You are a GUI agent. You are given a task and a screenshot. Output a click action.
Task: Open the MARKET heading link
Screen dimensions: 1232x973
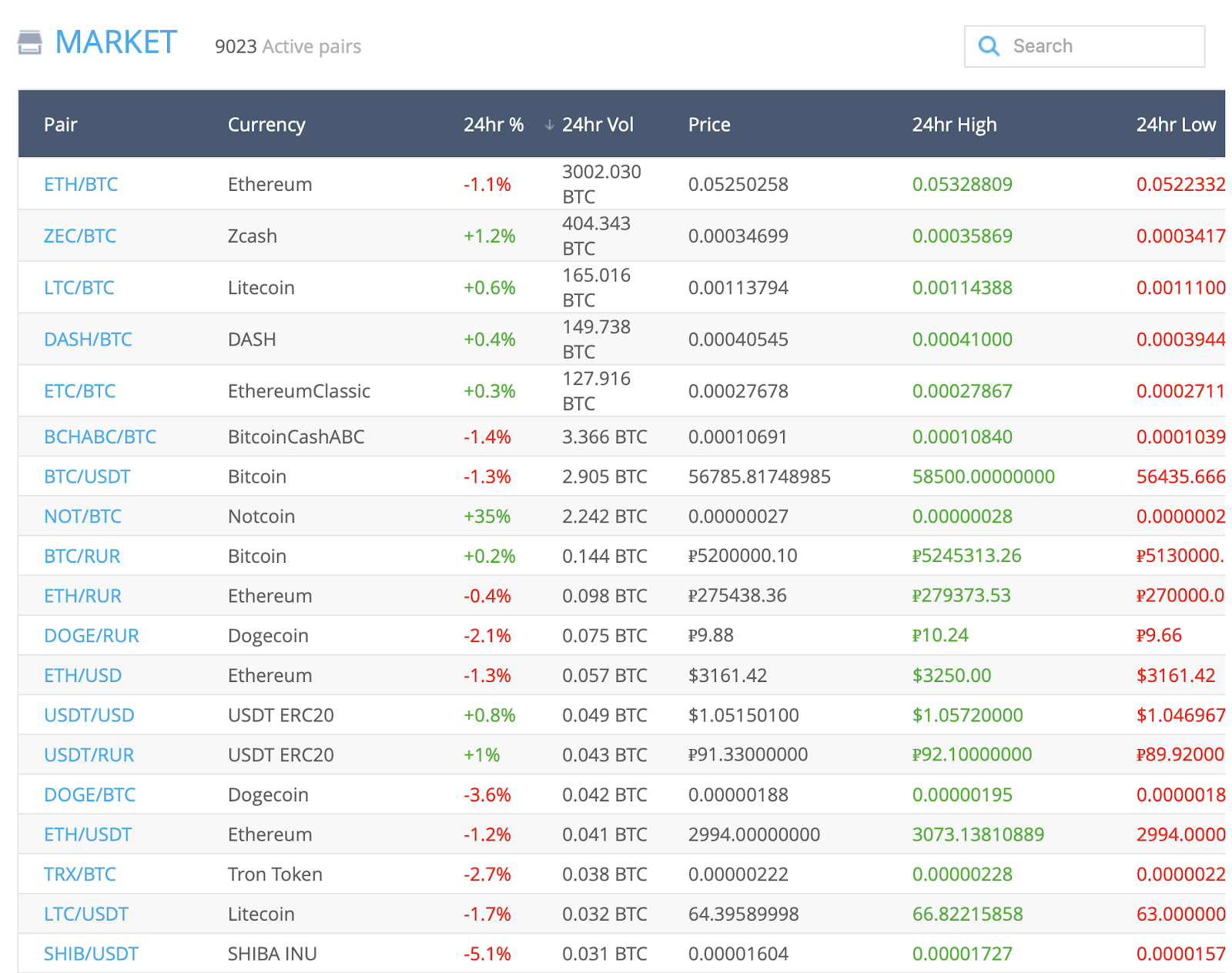coord(116,42)
